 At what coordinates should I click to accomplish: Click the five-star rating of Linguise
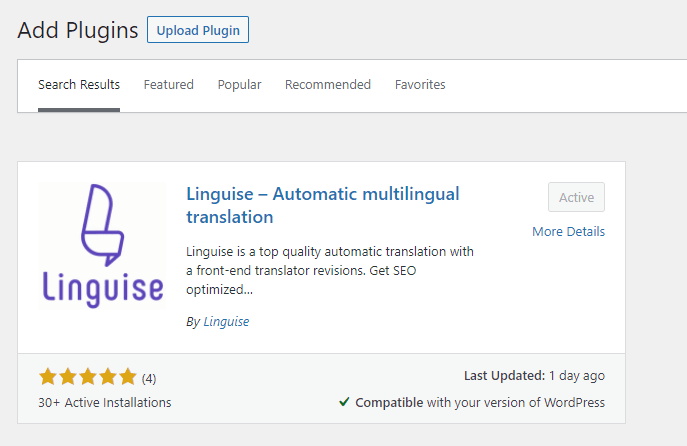[88, 377]
